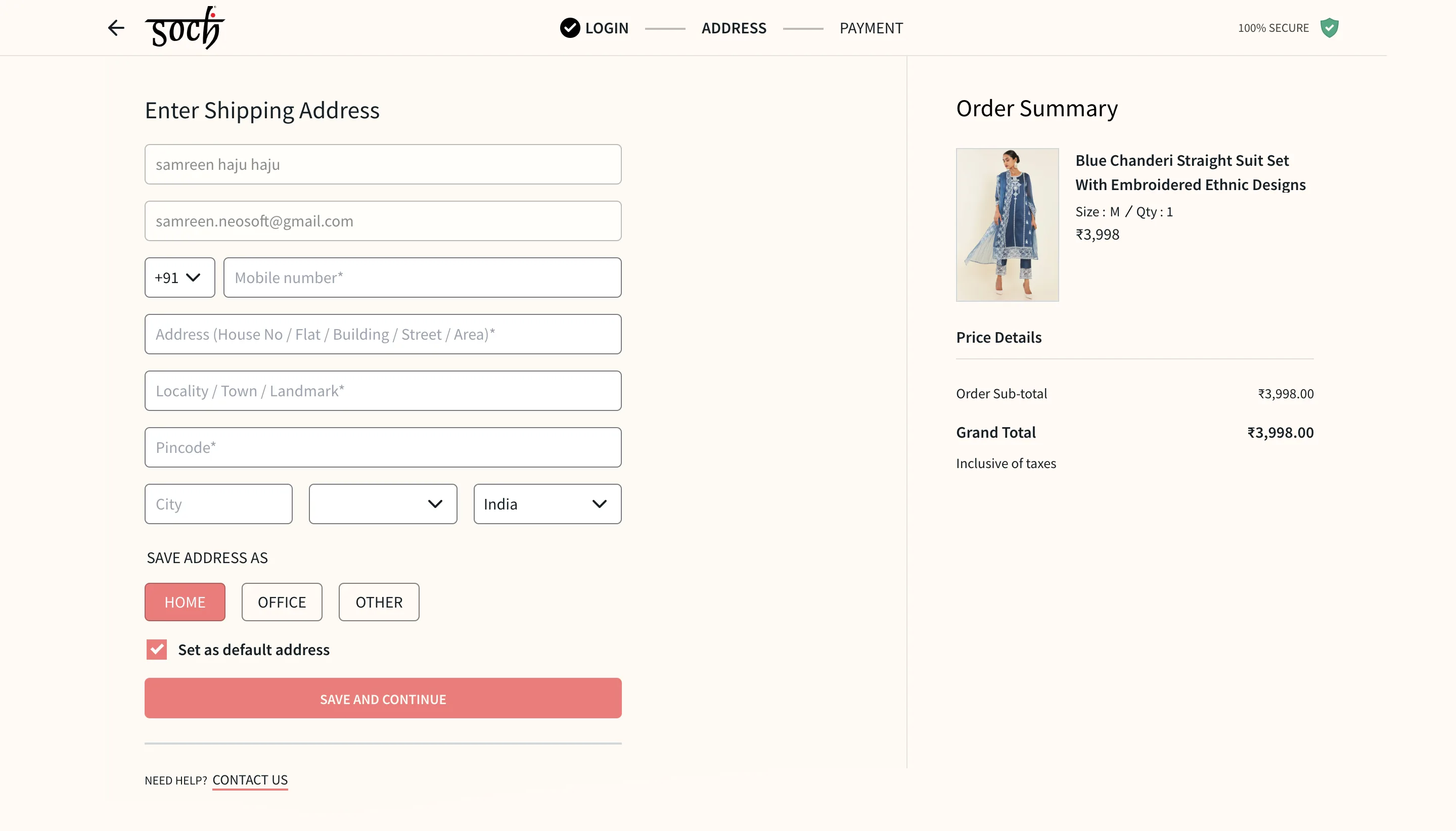
Task: Open the India country dropdown
Action: pos(548,504)
